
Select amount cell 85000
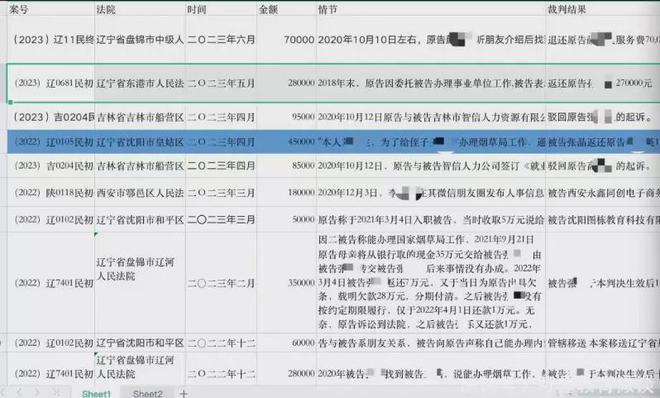287,166
